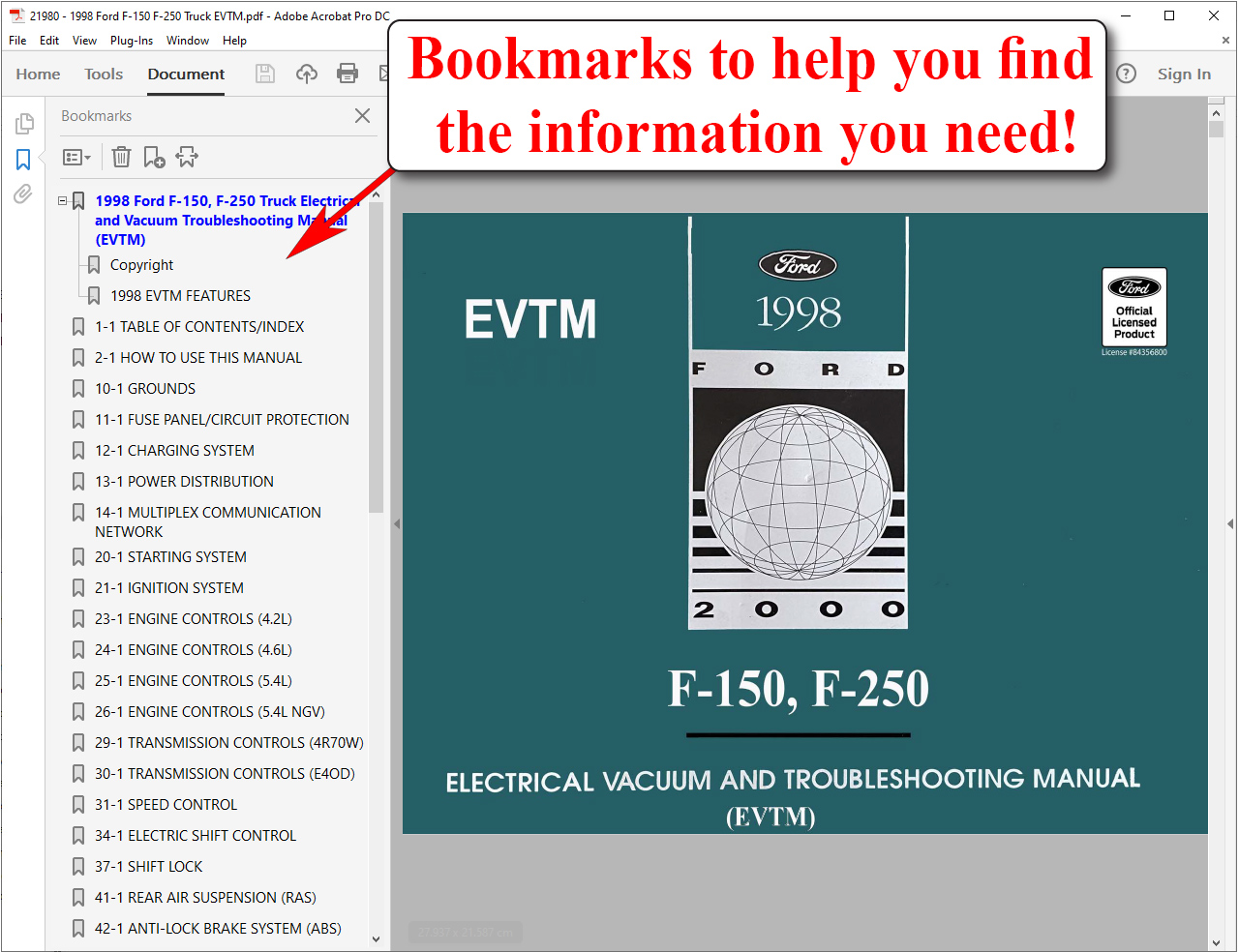Maximize the Acrobat window
Screen dimensions: 1239x952
1169,15
